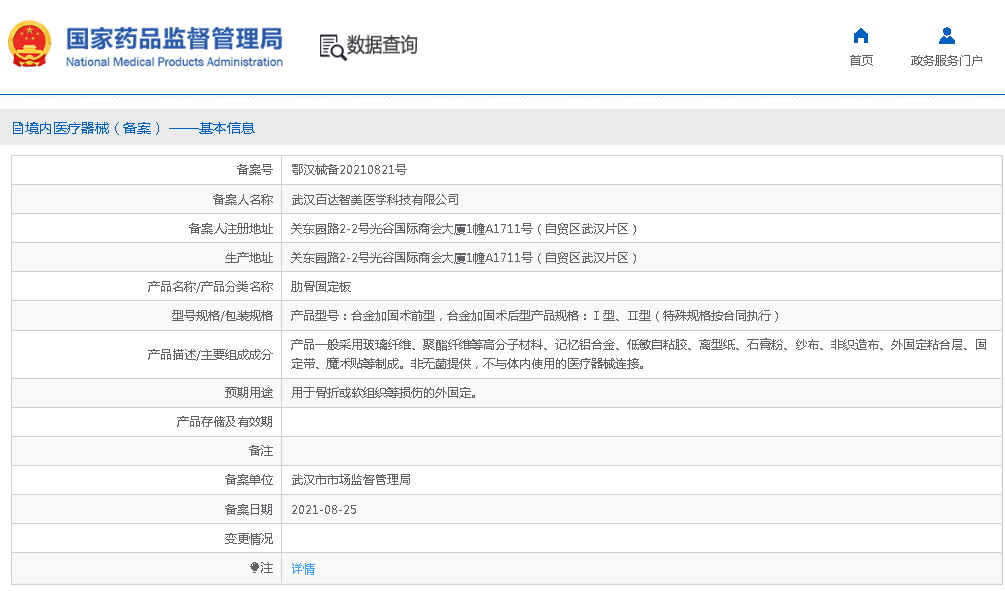
Task: Click the house icon above 首页
Action: [x=860, y=36]
